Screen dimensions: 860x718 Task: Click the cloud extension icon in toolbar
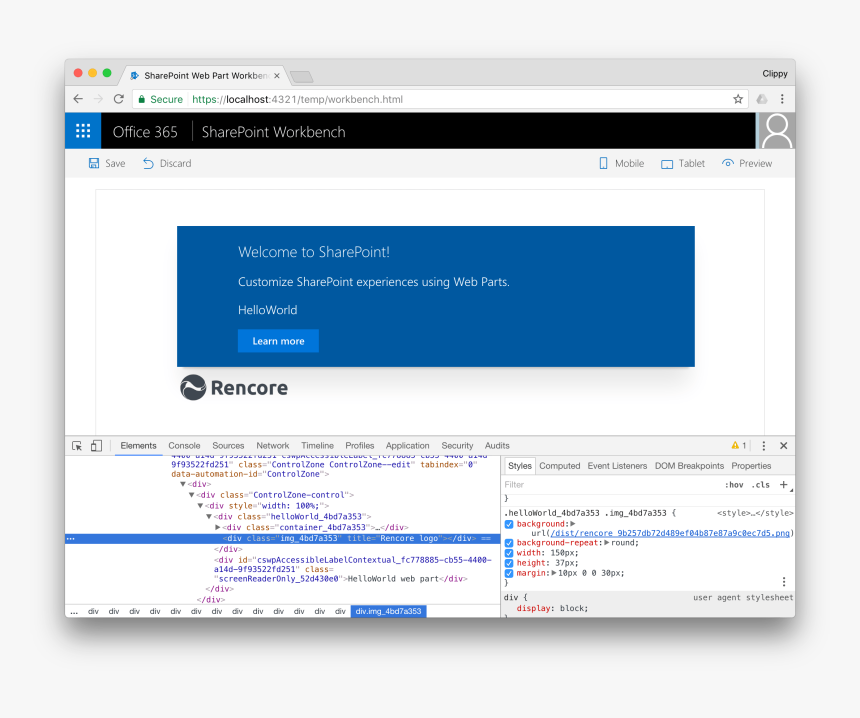[x=762, y=99]
